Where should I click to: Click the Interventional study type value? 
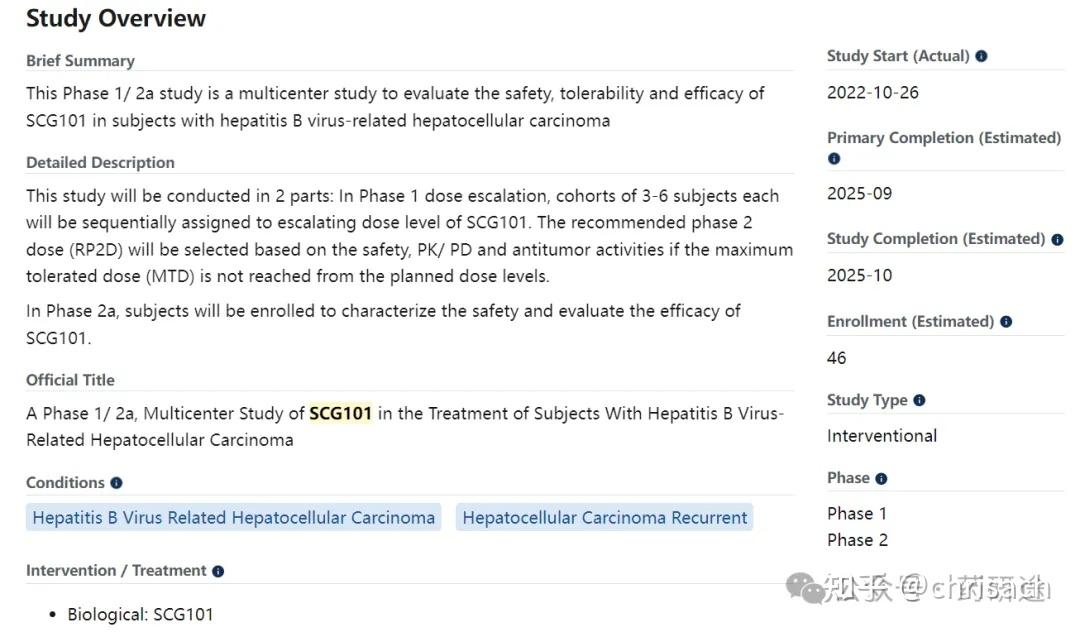[881, 436]
